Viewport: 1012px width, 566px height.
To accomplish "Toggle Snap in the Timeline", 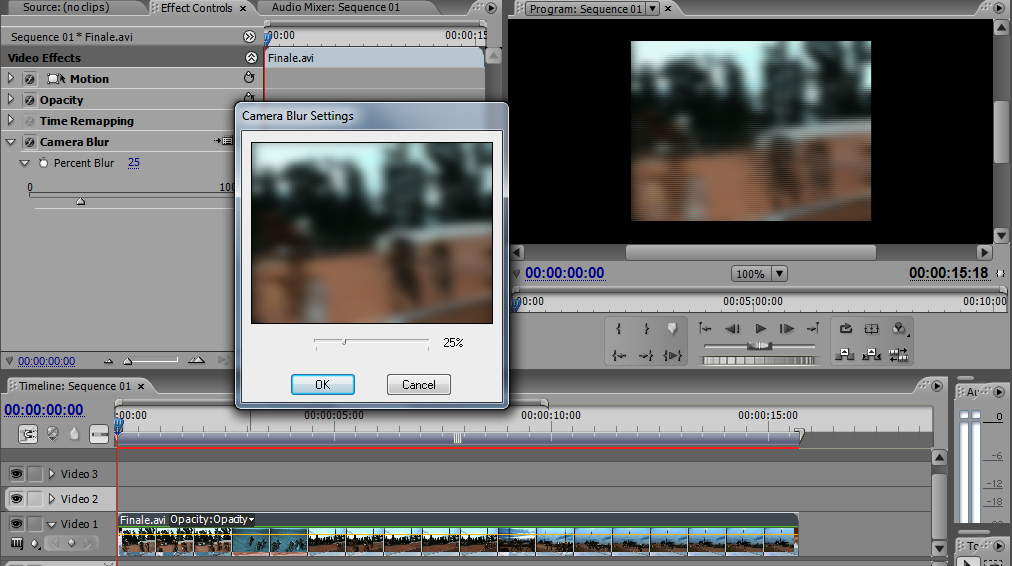I will (x=28, y=434).
